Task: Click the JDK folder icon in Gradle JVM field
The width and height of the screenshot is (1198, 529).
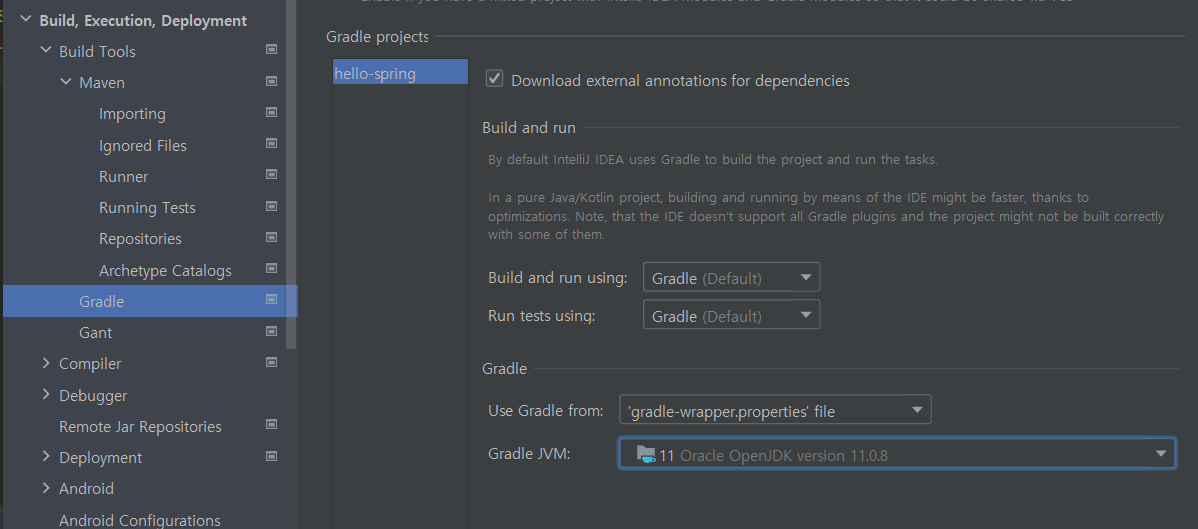Action: pyautogui.click(x=646, y=455)
